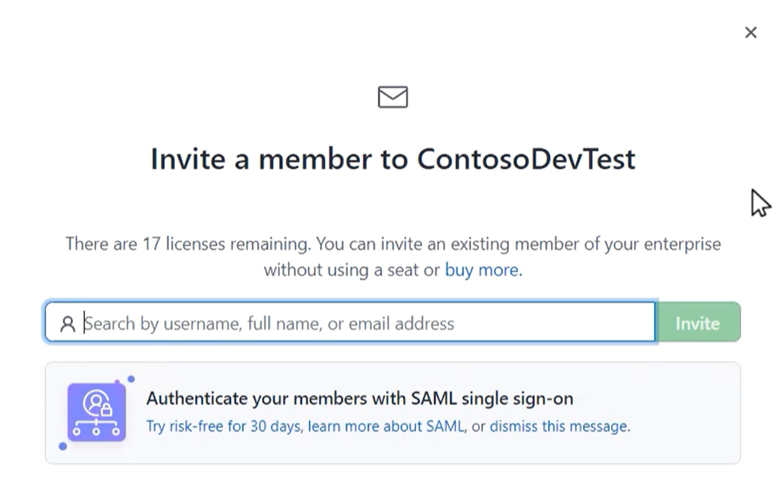780x499 pixels.
Task: Open the "Try risk-free for 30 days" link
Action: 223,426
